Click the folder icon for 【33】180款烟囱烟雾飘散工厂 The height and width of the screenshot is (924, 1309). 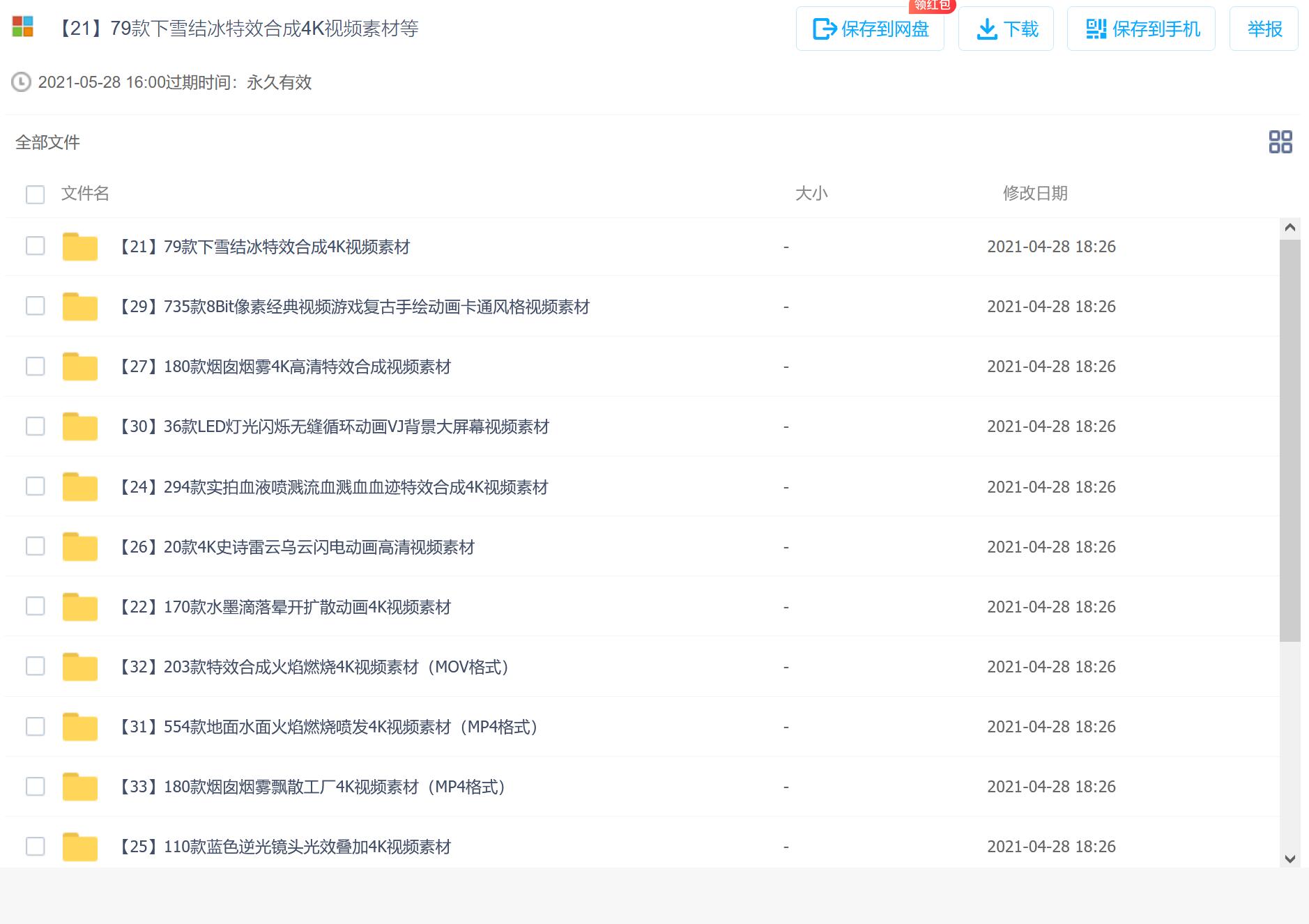pyautogui.click(x=80, y=786)
